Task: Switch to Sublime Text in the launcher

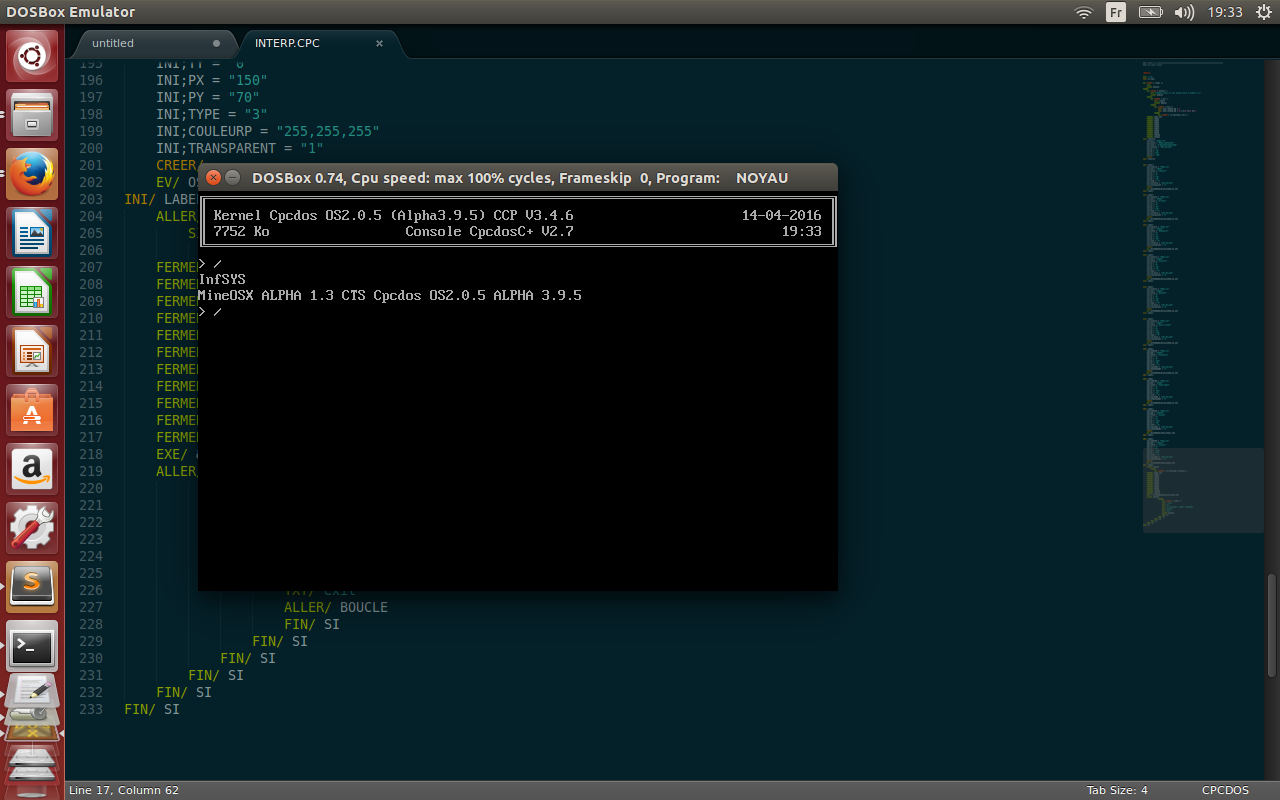Action: [32, 587]
